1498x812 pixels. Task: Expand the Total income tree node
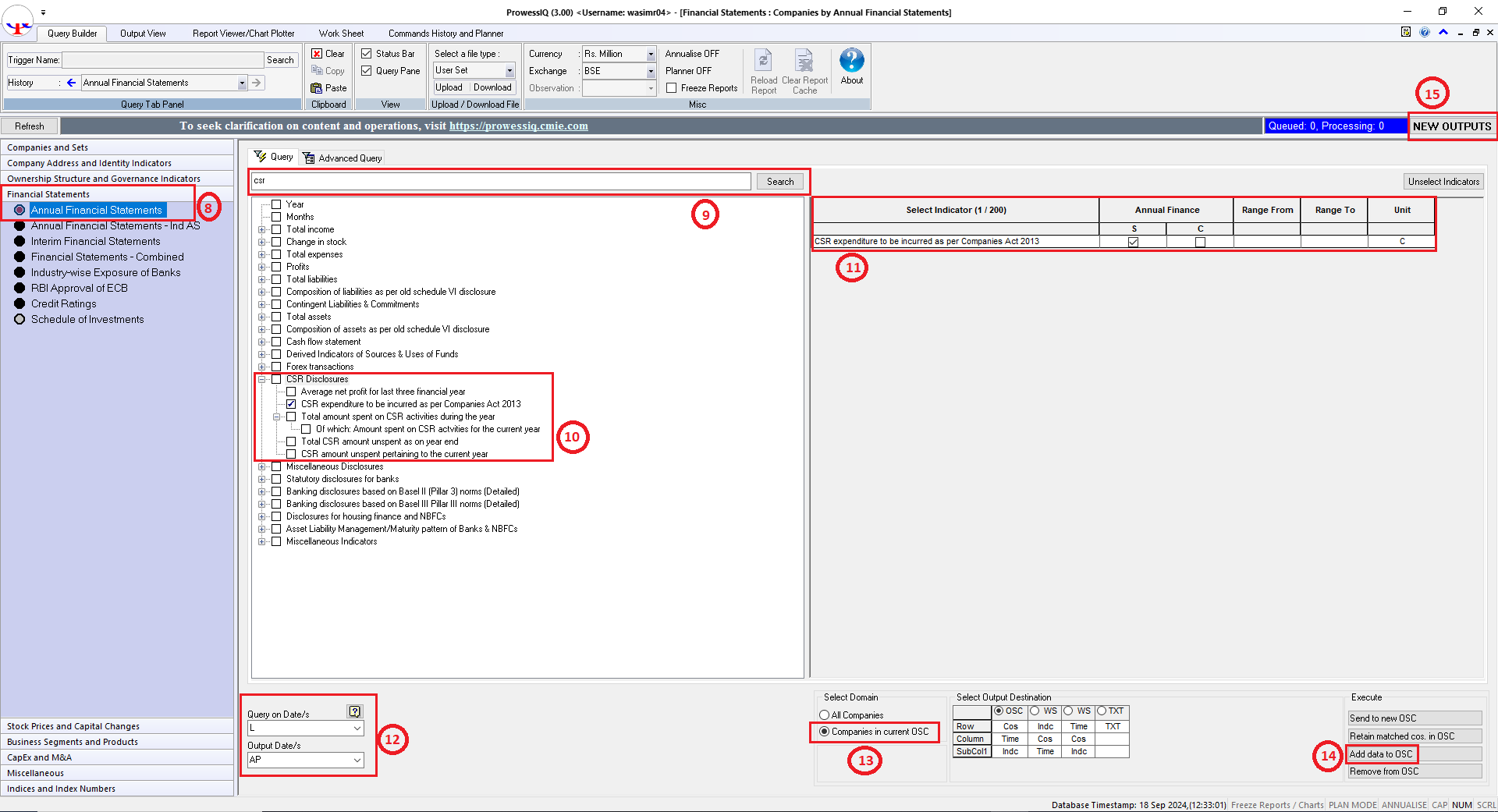262,229
